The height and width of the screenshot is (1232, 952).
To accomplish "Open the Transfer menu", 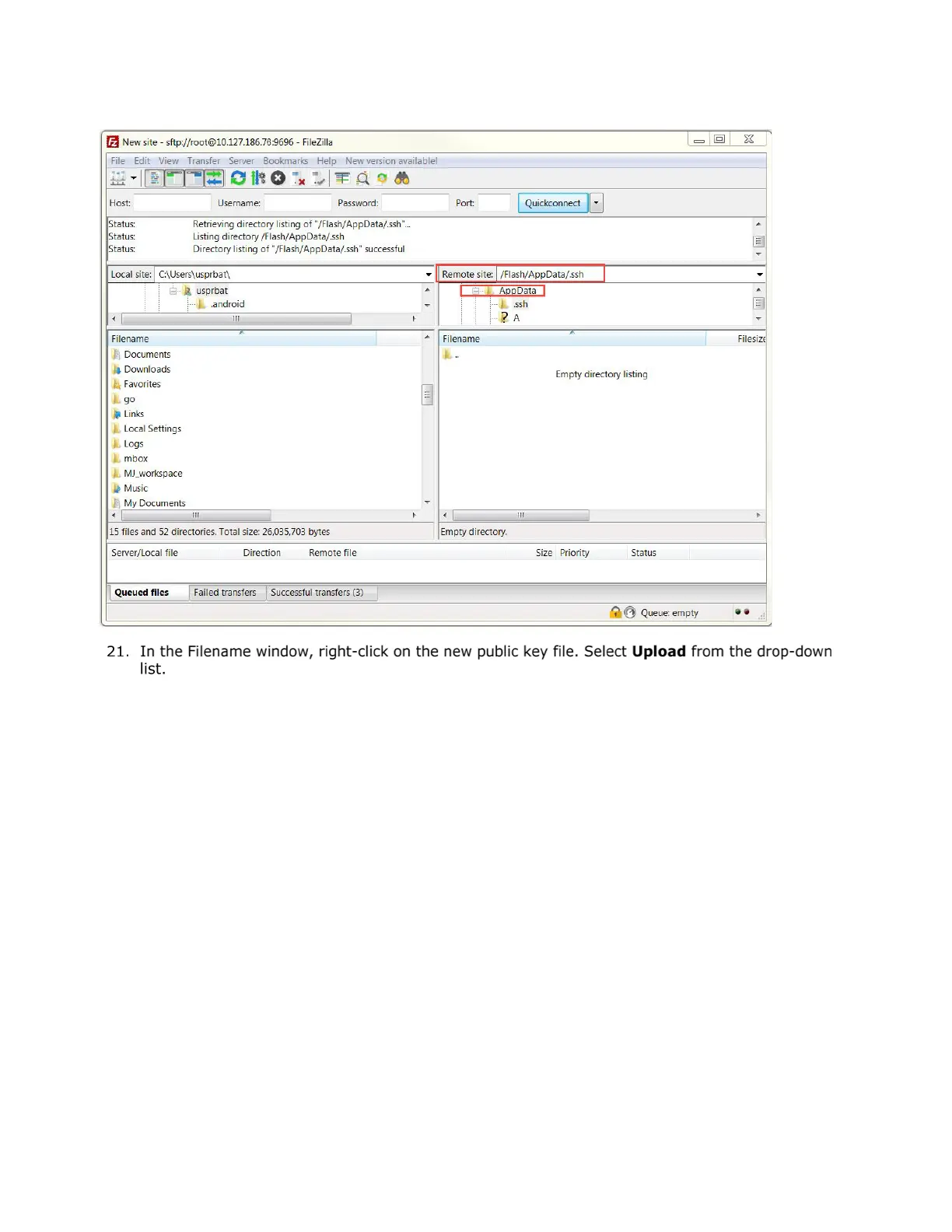I will (204, 161).
